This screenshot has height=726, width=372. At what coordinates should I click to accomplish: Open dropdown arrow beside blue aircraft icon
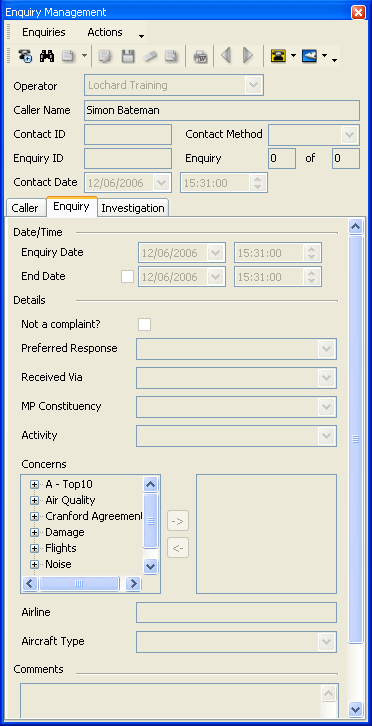click(x=325, y=56)
